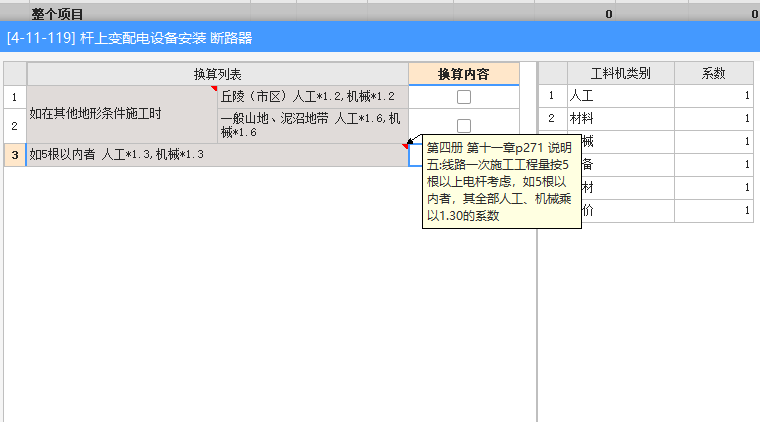
Task: Click row number 2 in 工料机类别 table
Action: (x=553, y=119)
